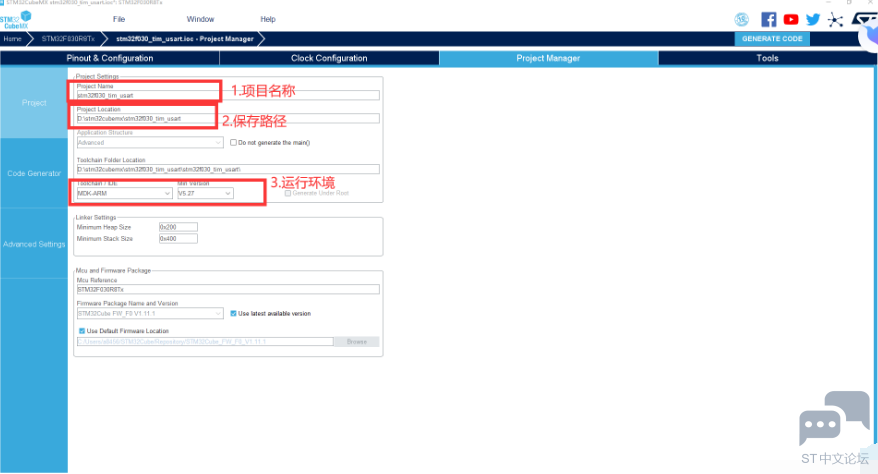Open the ST YouTube channel icon

791,20
